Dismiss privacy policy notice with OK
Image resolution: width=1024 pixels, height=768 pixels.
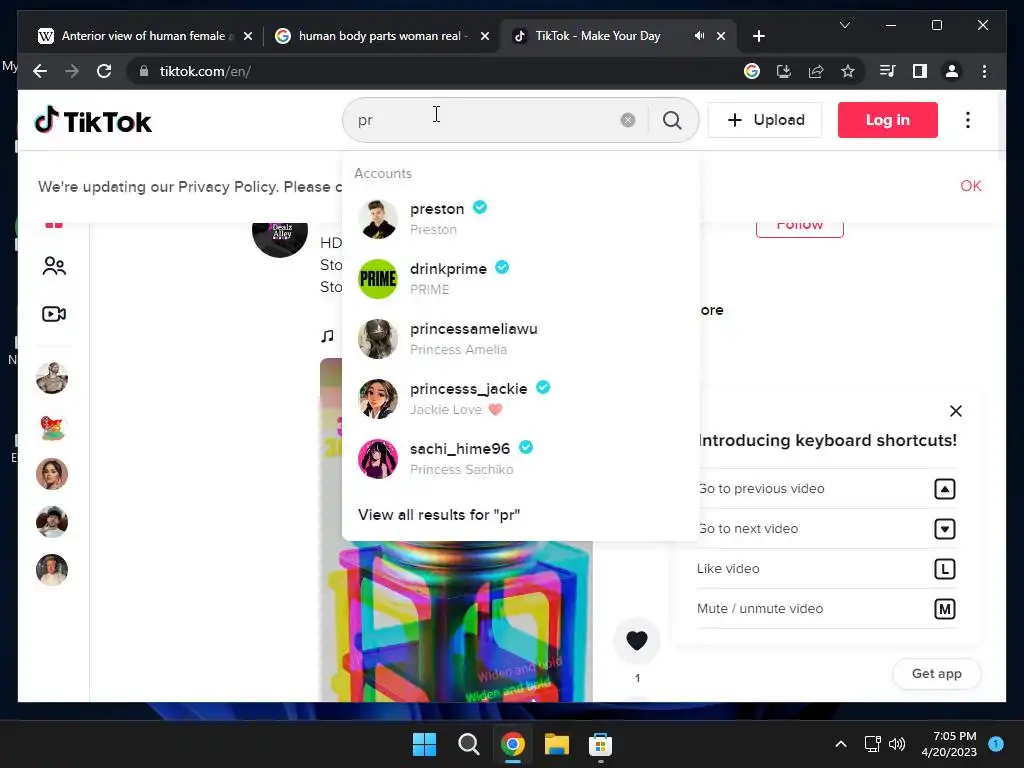970,186
